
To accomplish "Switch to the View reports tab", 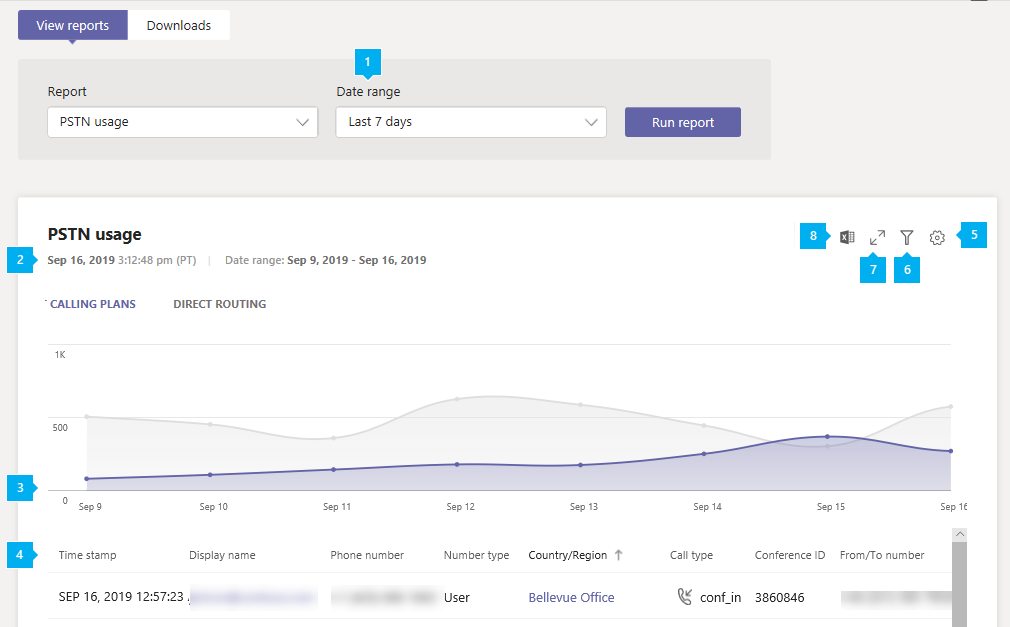I will click(x=73, y=25).
